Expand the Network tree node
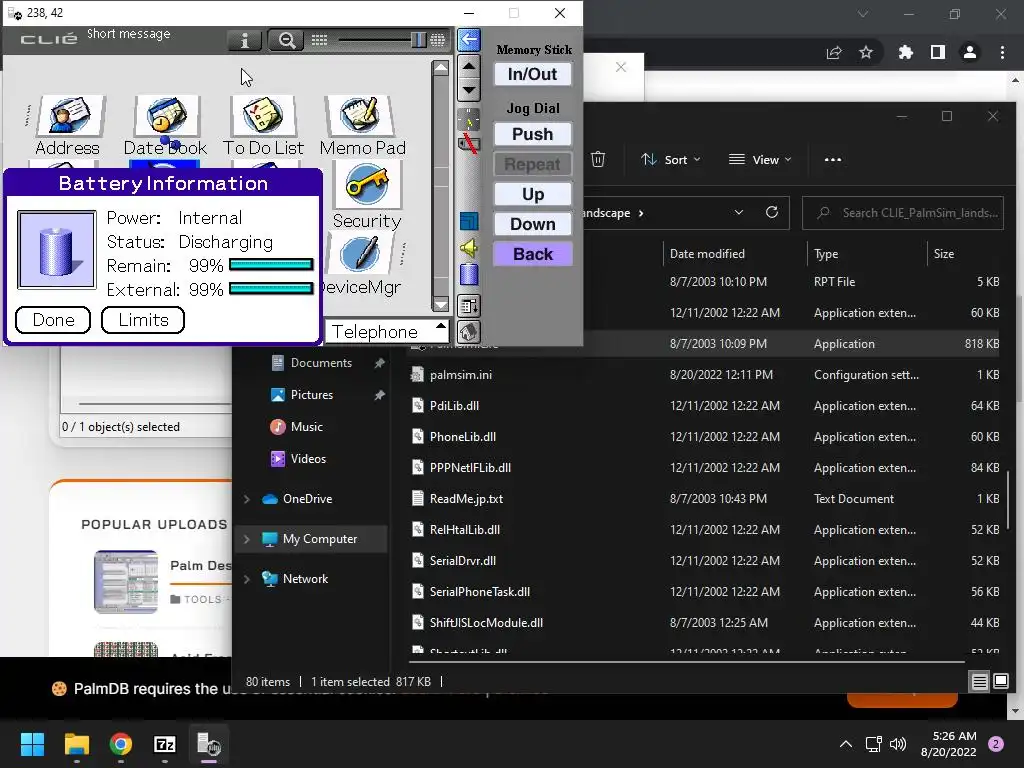1024x768 pixels. tap(247, 579)
